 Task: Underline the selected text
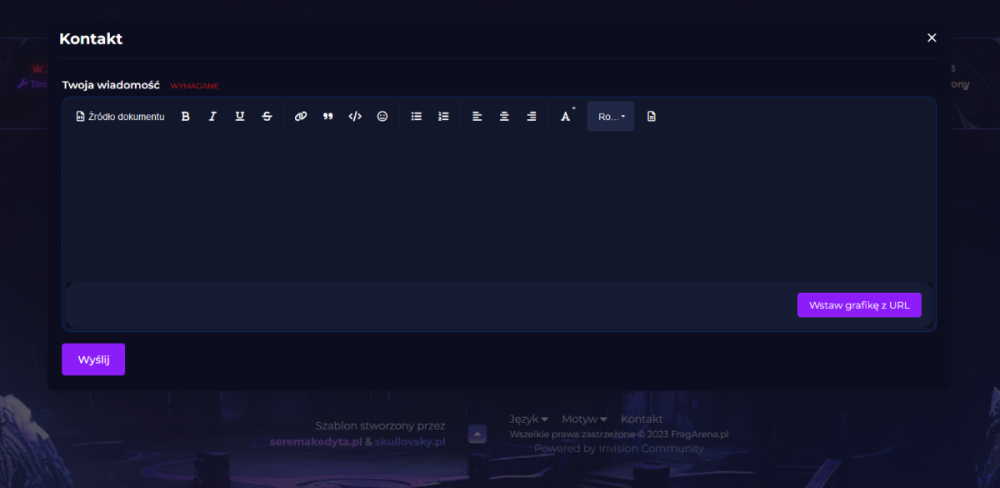click(239, 117)
